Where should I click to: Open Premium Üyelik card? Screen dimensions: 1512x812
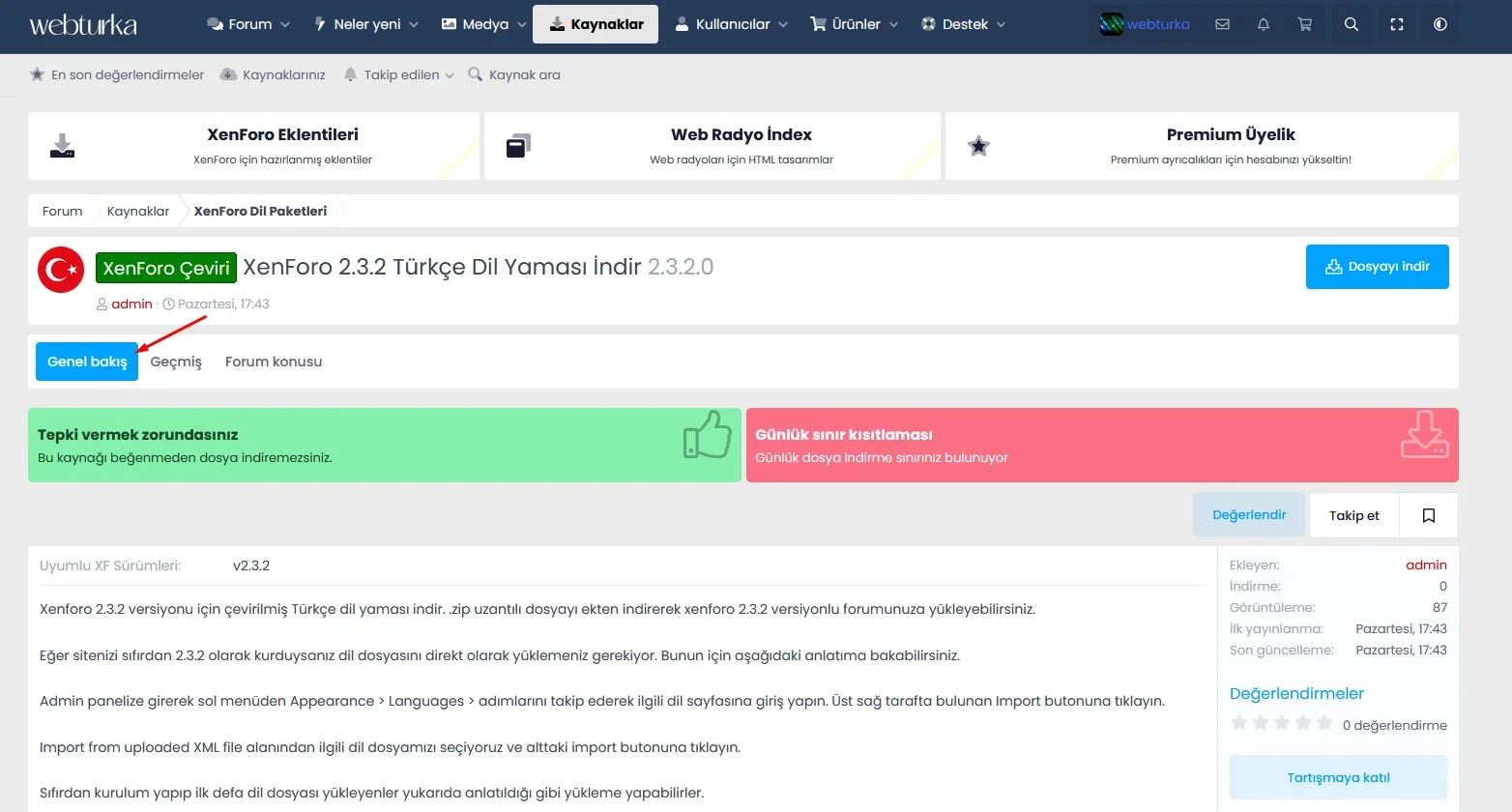click(x=1202, y=146)
